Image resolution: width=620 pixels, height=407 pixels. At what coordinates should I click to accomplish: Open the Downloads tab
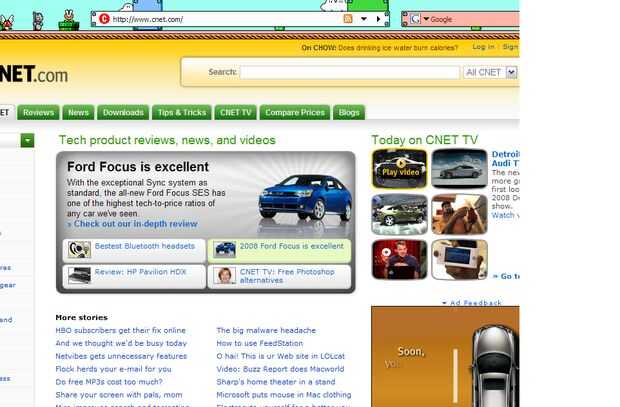(123, 112)
